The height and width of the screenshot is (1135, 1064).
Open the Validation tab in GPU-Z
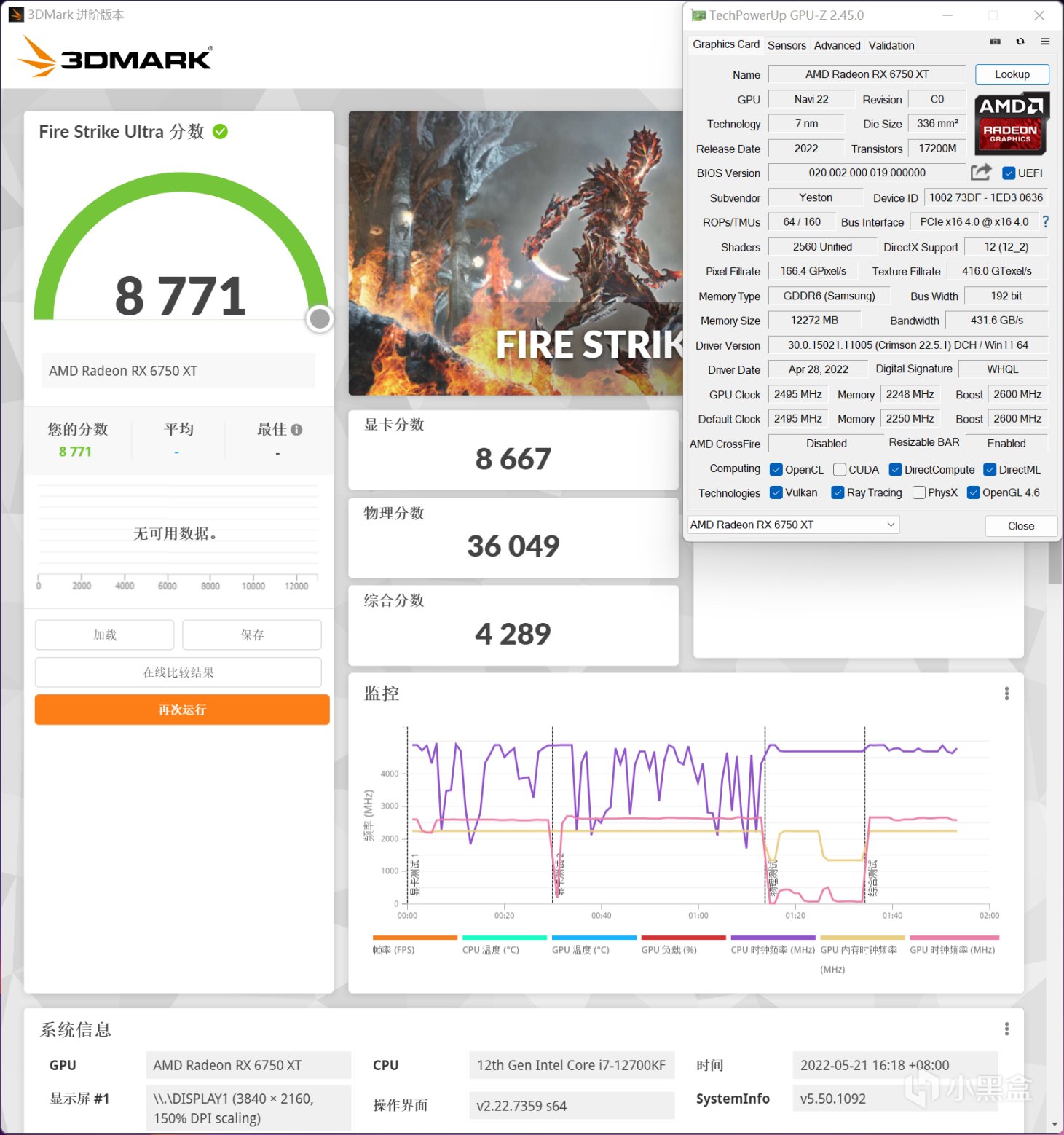click(x=891, y=45)
